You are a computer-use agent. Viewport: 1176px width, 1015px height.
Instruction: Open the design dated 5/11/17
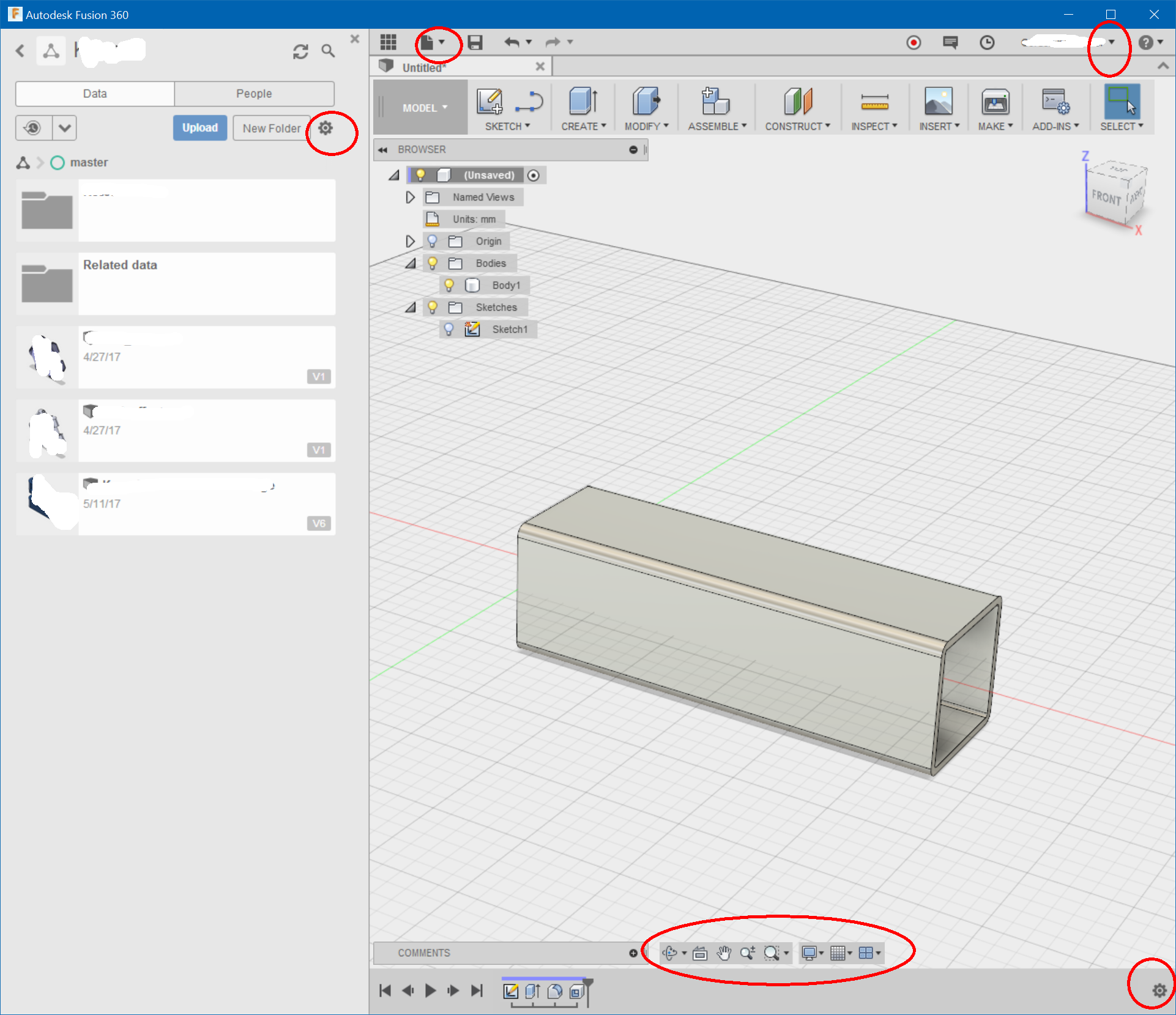(x=176, y=504)
